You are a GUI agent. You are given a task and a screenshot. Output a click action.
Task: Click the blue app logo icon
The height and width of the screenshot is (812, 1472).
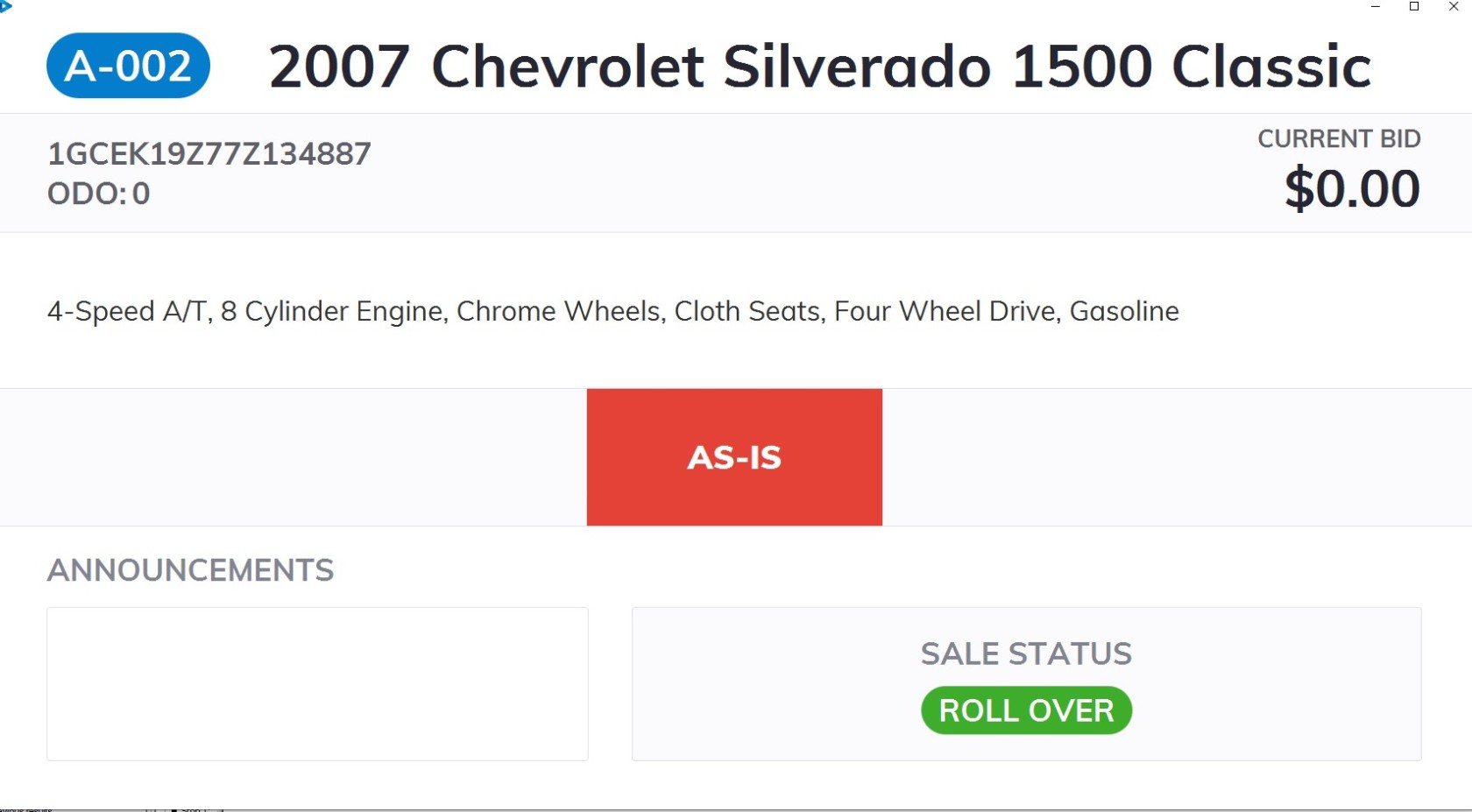pos(5,6)
